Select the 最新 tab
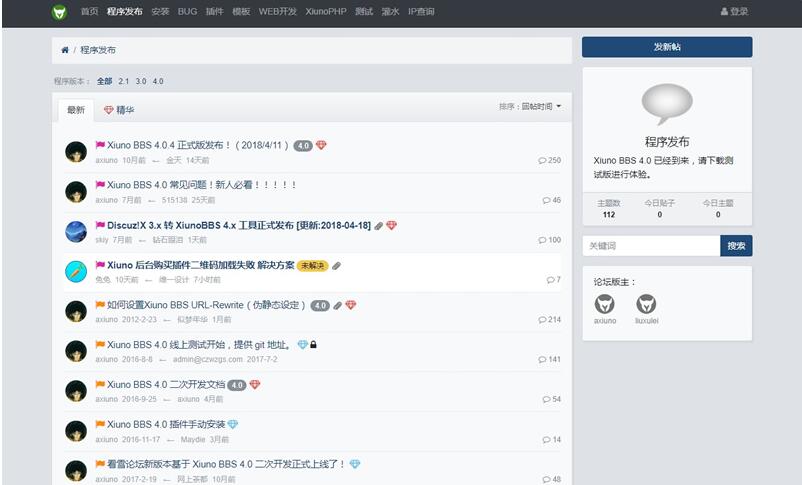802x485 pixels. (x=76, y=110)
